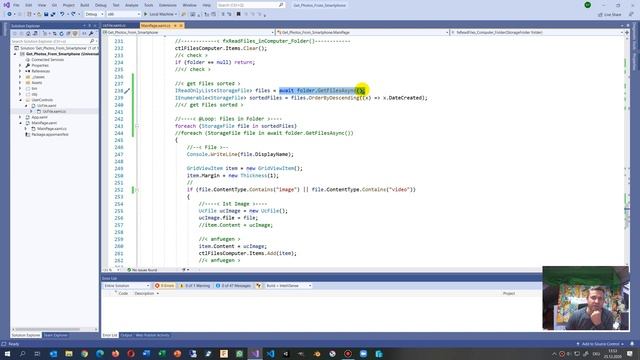Open the Debug menu
Screen dimensions: 640x360
[x=100, y=5]
